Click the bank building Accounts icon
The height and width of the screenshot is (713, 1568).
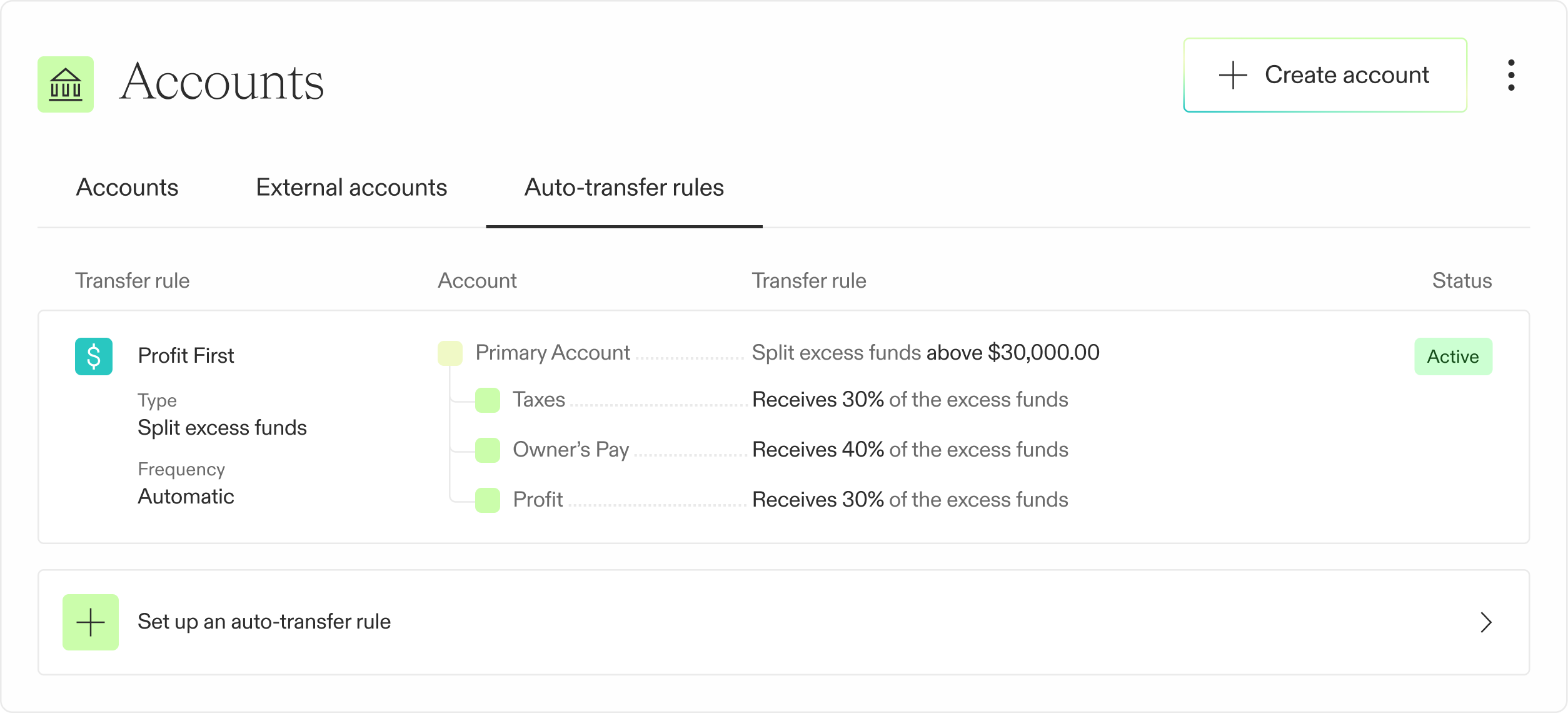coord(66,84)
